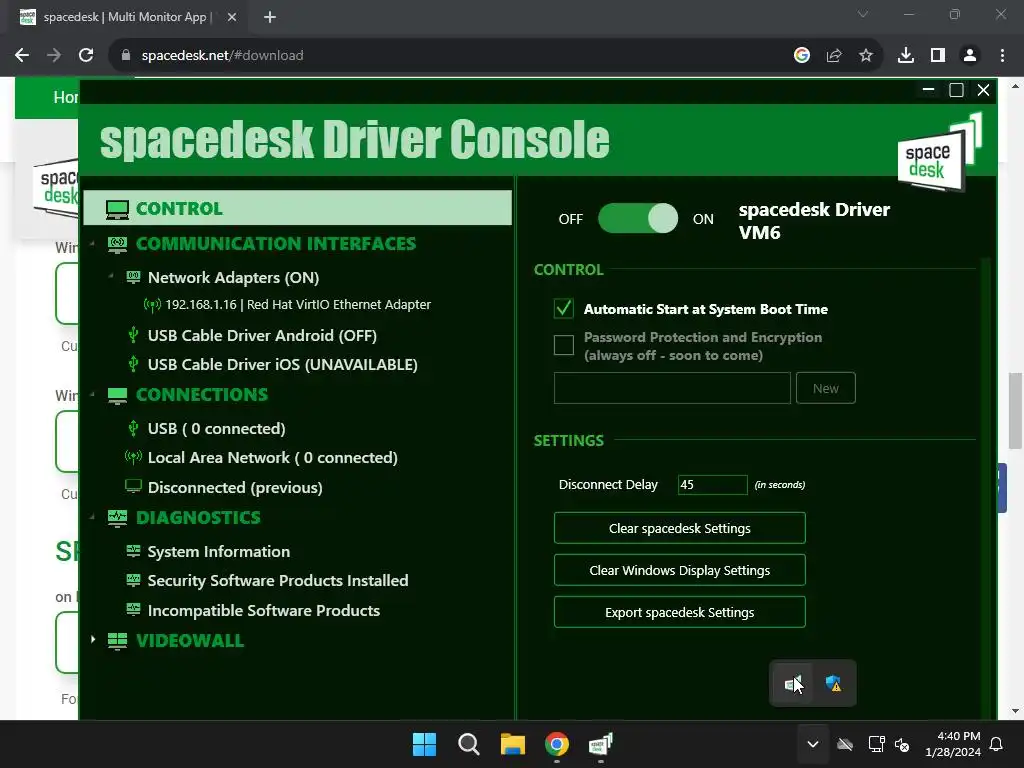Expand the VIDEOWALL section

tap(93, 639)
